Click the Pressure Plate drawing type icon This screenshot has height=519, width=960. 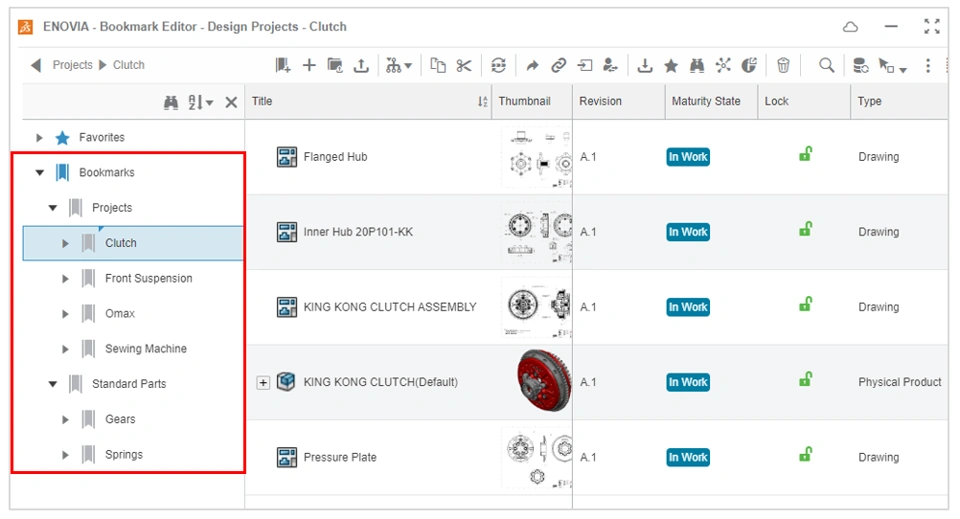click(x=287, y=457)
